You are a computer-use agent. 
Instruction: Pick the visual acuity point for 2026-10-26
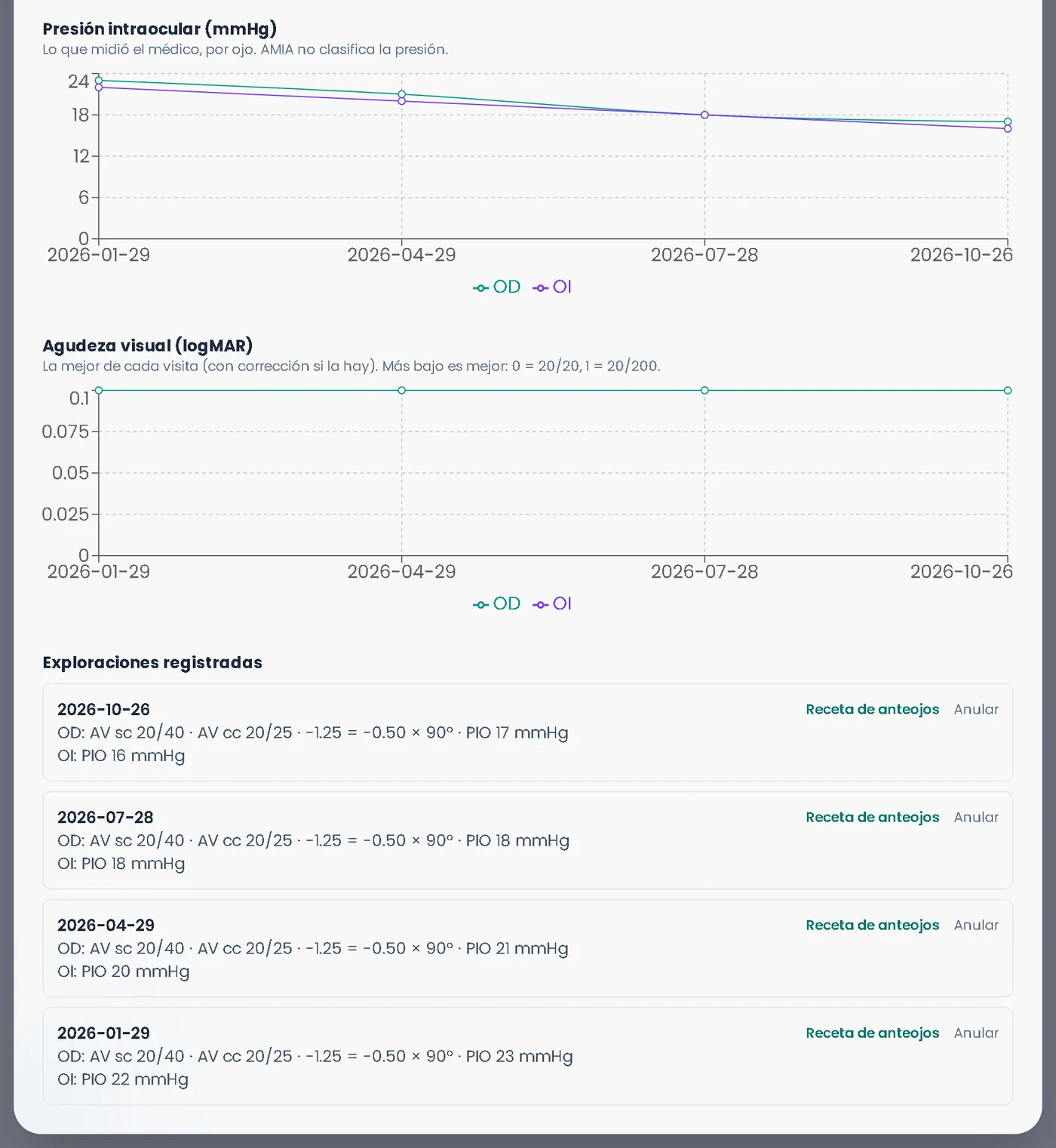1008,391
